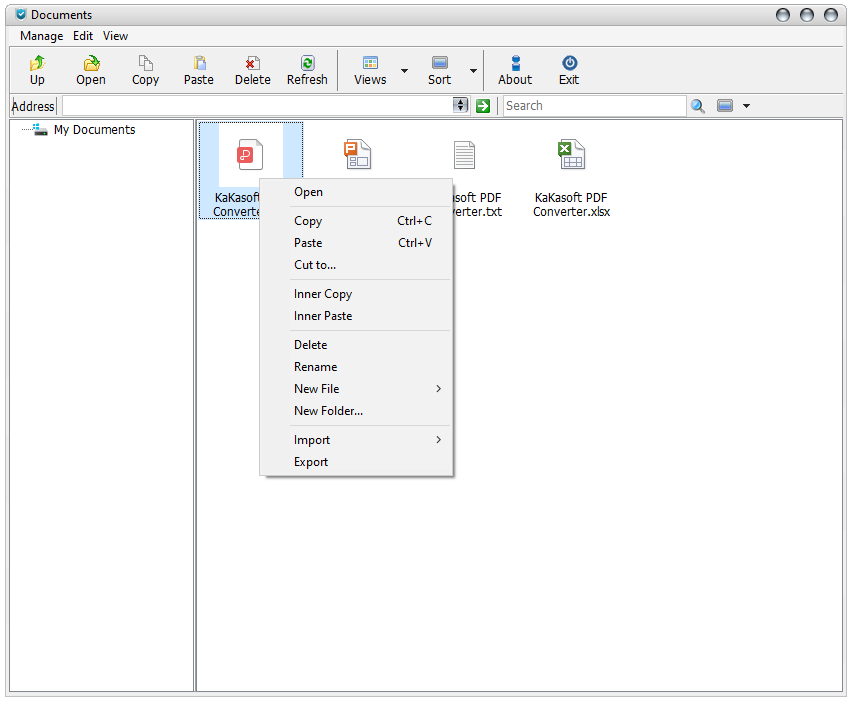Screen dimensions: 851x703
Task: Choose Open in the context menu
Action: [x=357, y=192]
